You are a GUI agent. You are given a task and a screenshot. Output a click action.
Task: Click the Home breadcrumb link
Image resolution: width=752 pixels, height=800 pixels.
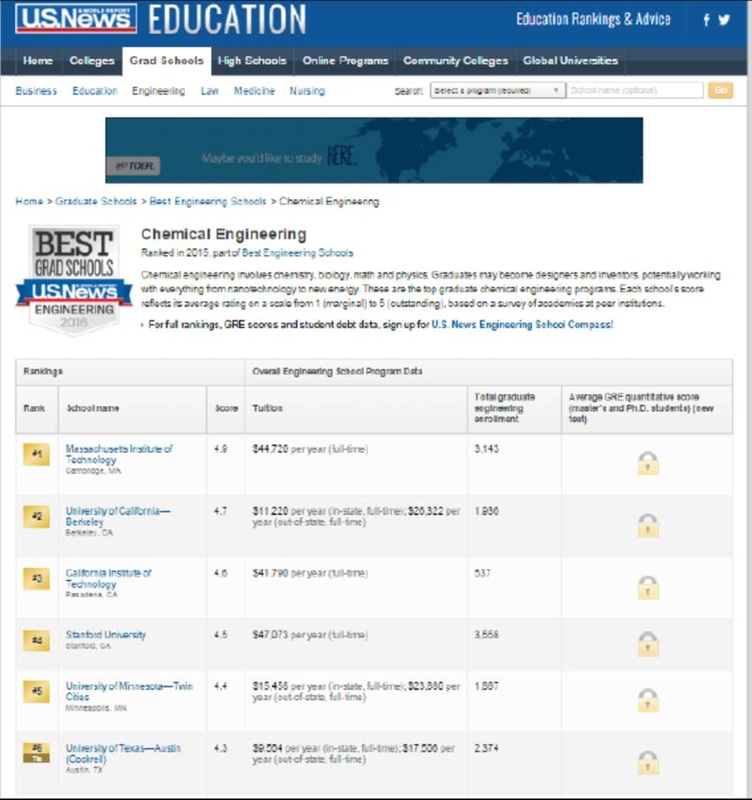tap(29, 201)
